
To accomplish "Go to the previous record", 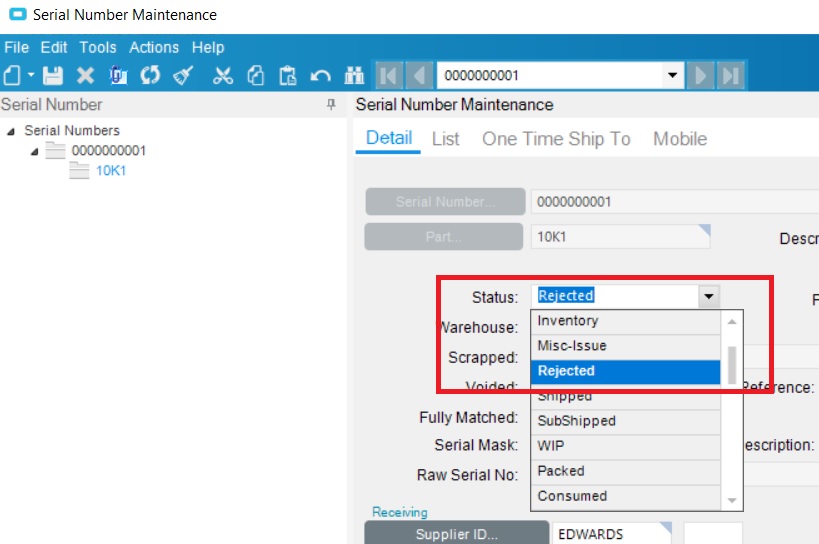I will pyautogui.click(x=419, y=76).
